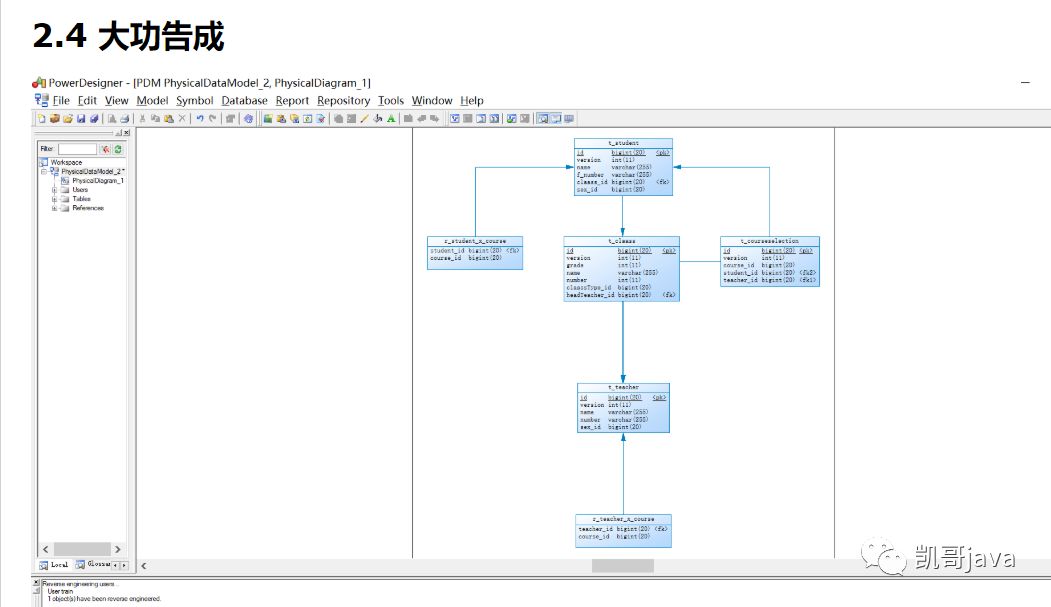Select the t_student table
Viewport: 1051px width, 607px height.
(623, 167)
